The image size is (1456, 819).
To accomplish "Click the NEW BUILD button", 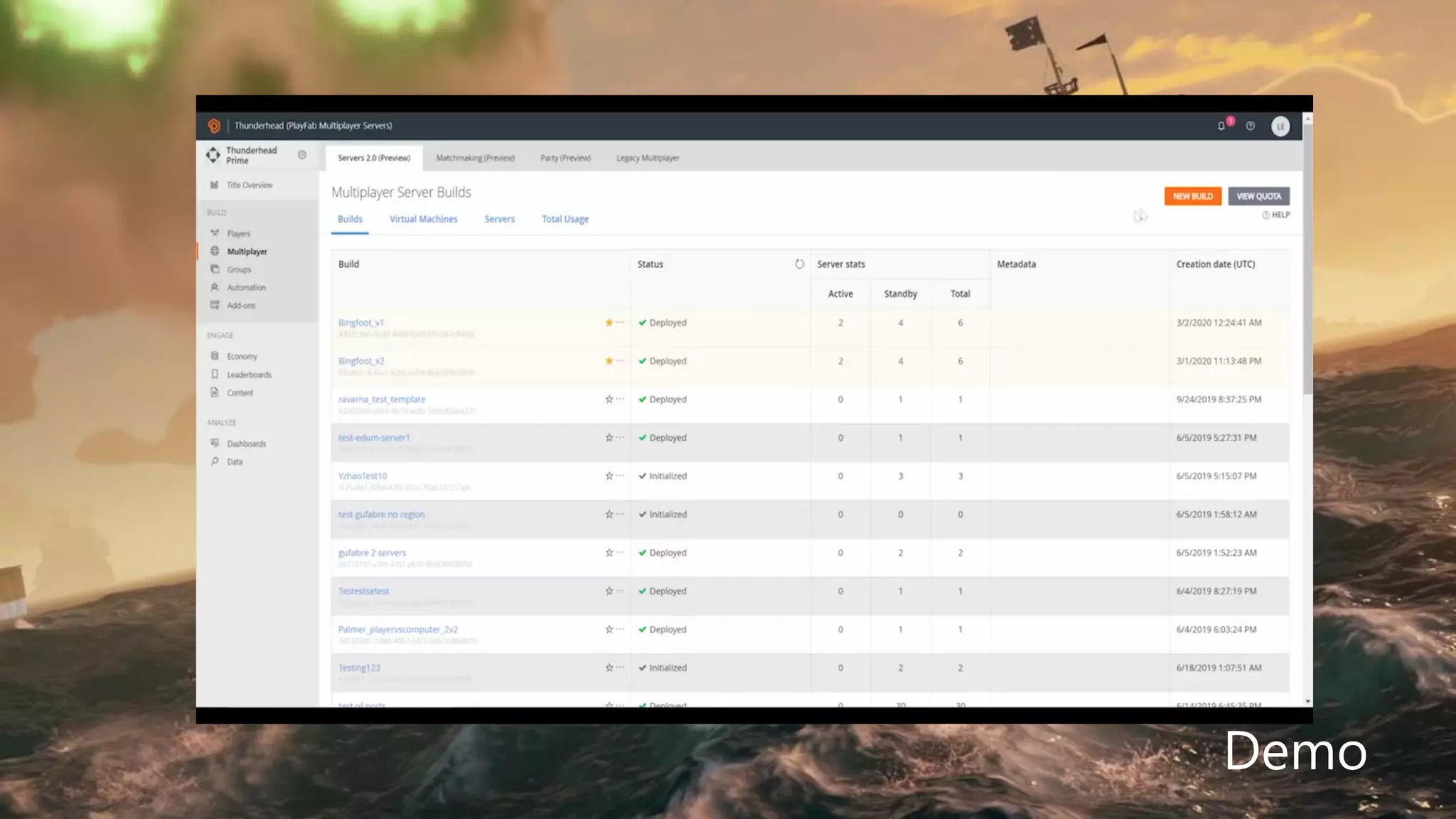I will (1192, 196).
